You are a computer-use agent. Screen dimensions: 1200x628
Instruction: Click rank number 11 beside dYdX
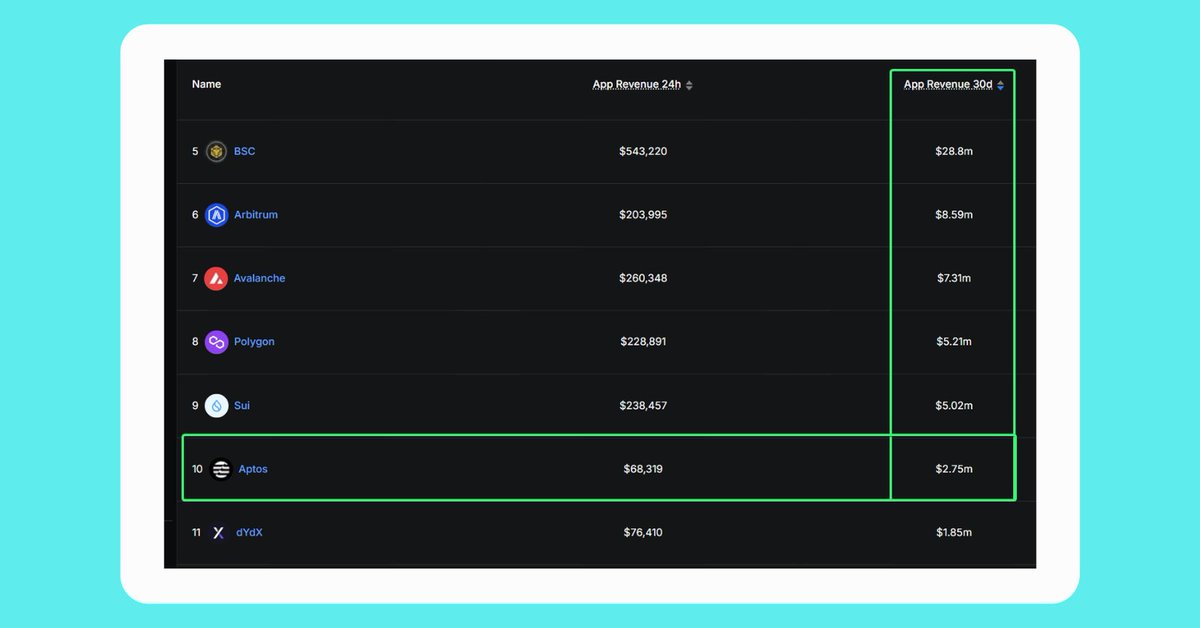click(x=197, y=533)
